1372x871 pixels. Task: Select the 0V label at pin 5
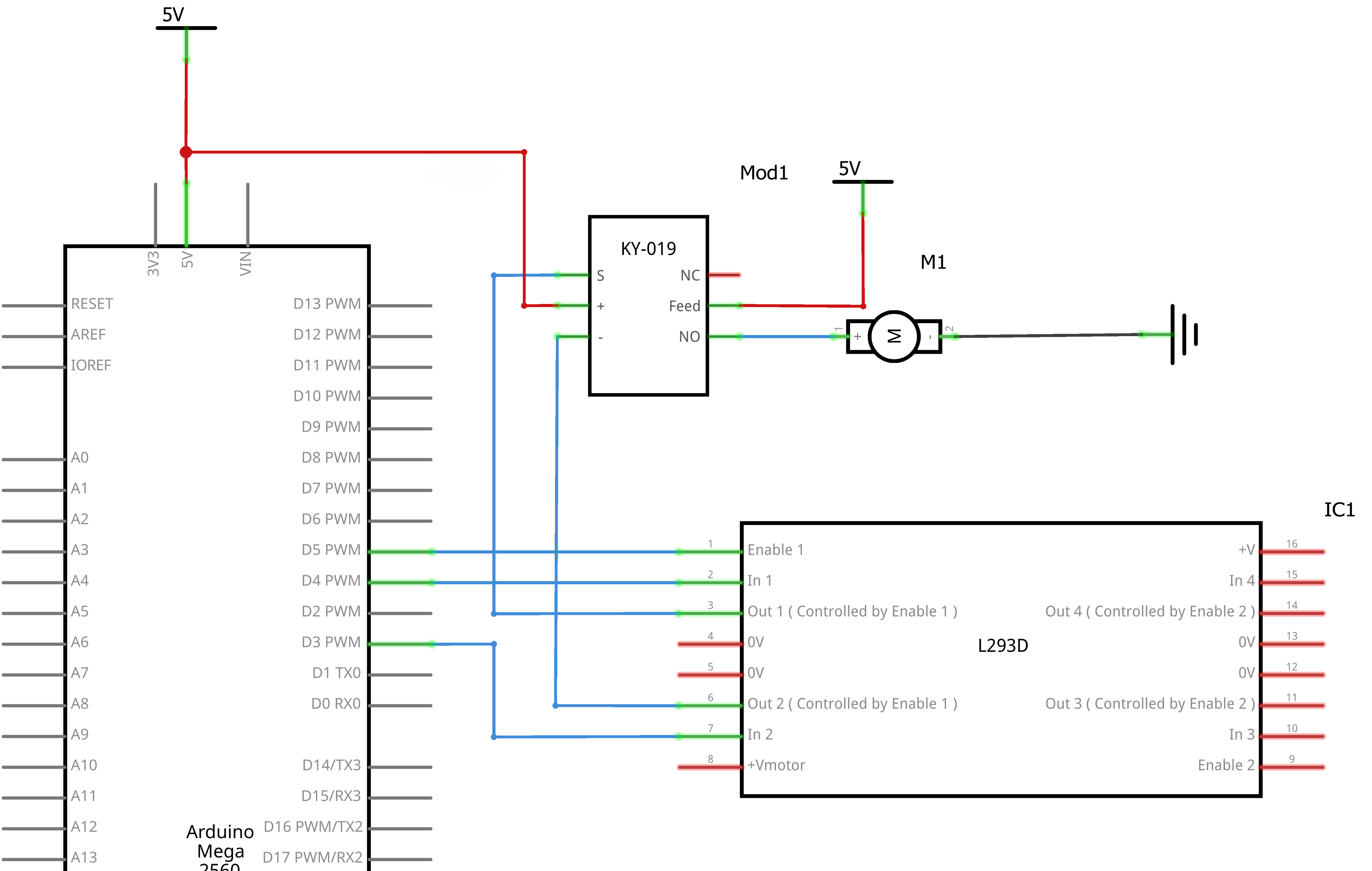[x=755, y=673]
